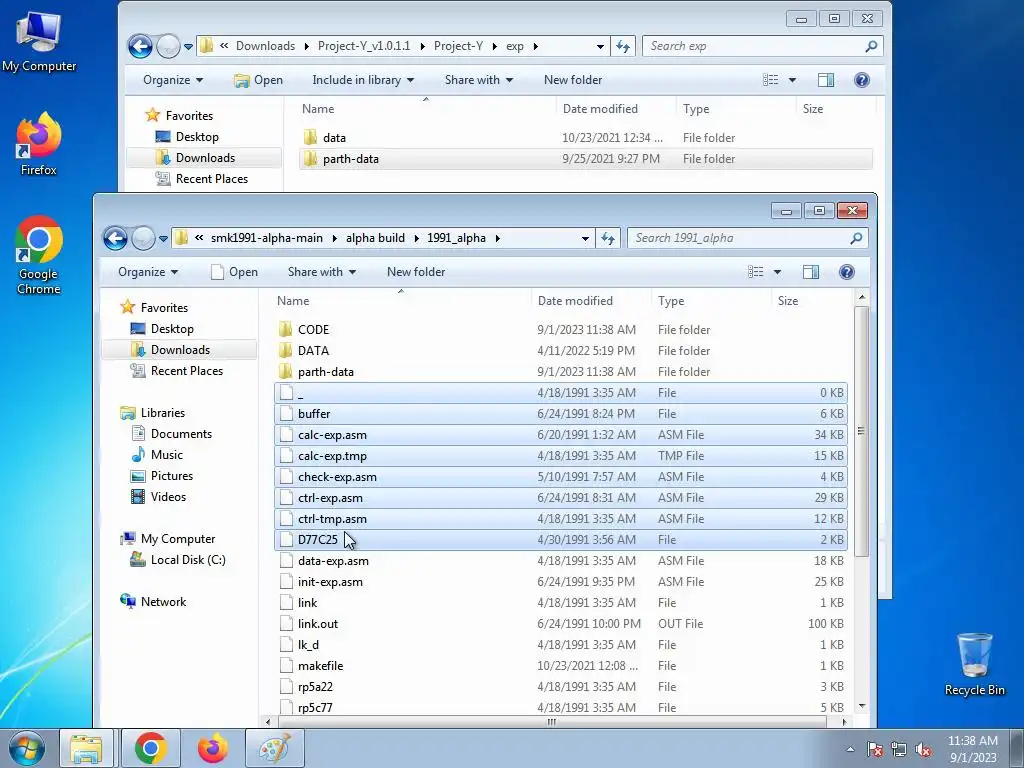Click the Search 1991_alpha field
This screenshot has height=768, width=1024.
(x=747, y=238)
